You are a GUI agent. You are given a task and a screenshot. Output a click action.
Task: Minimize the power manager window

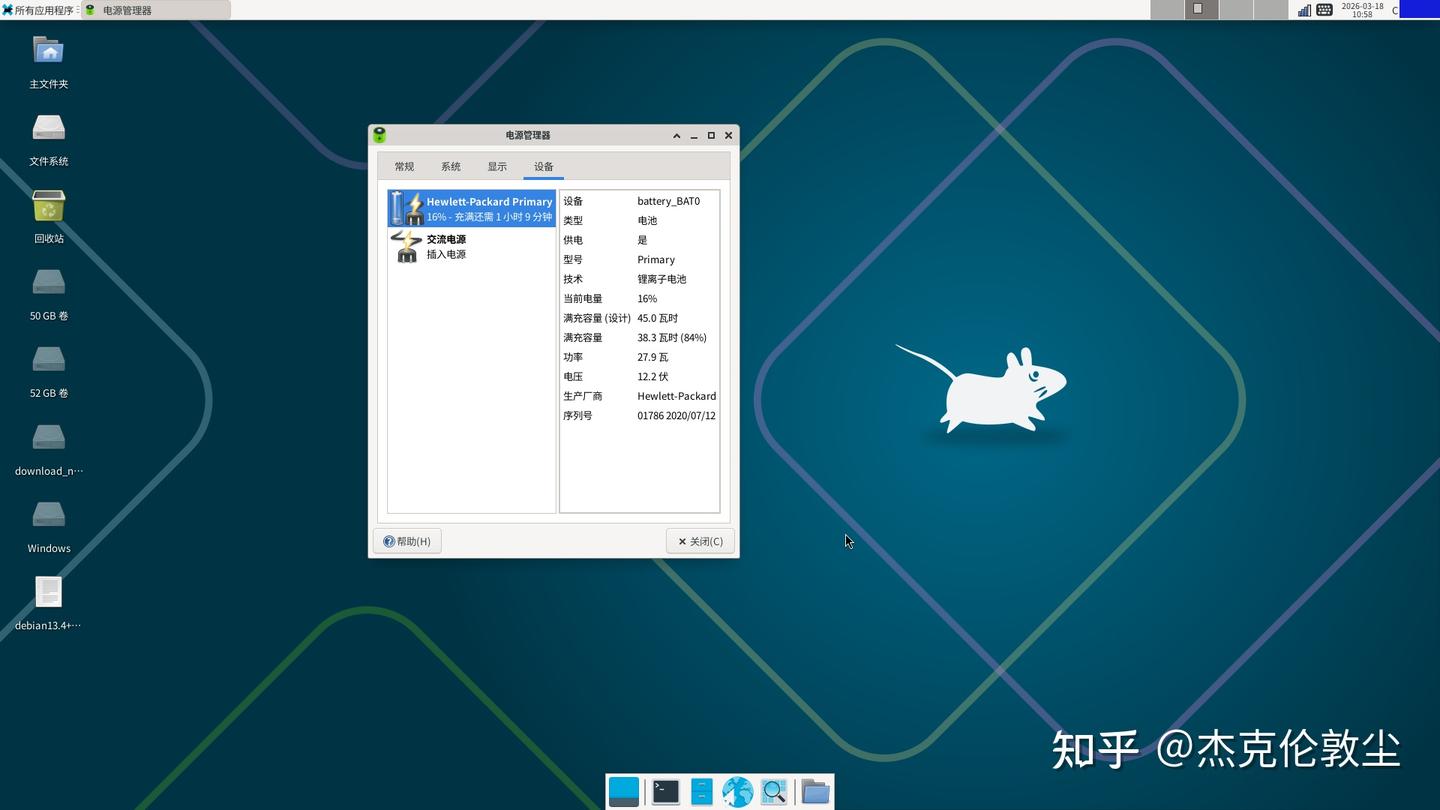(x=694, y=136)
